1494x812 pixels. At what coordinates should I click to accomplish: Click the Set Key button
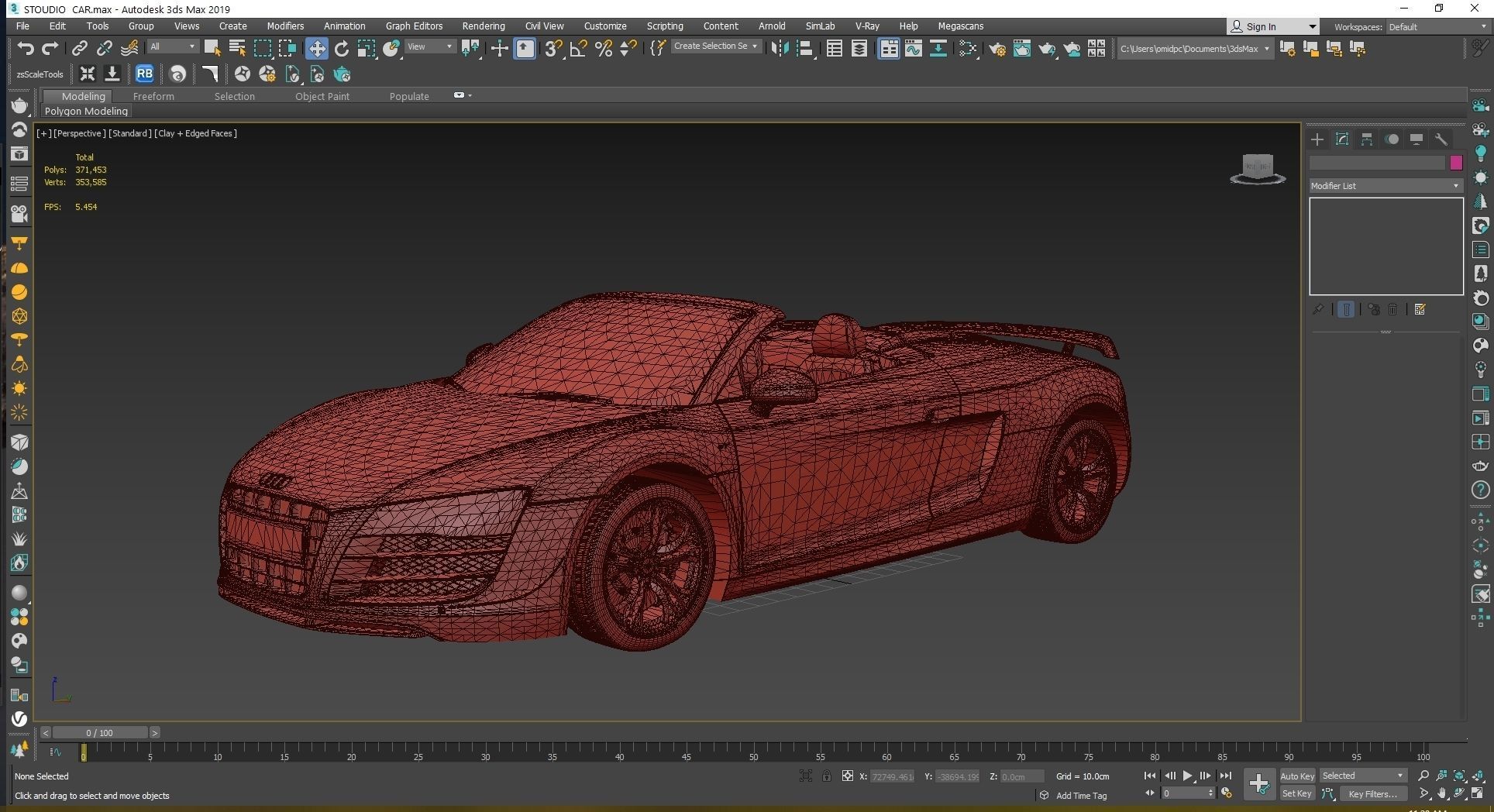point(1296,793)
